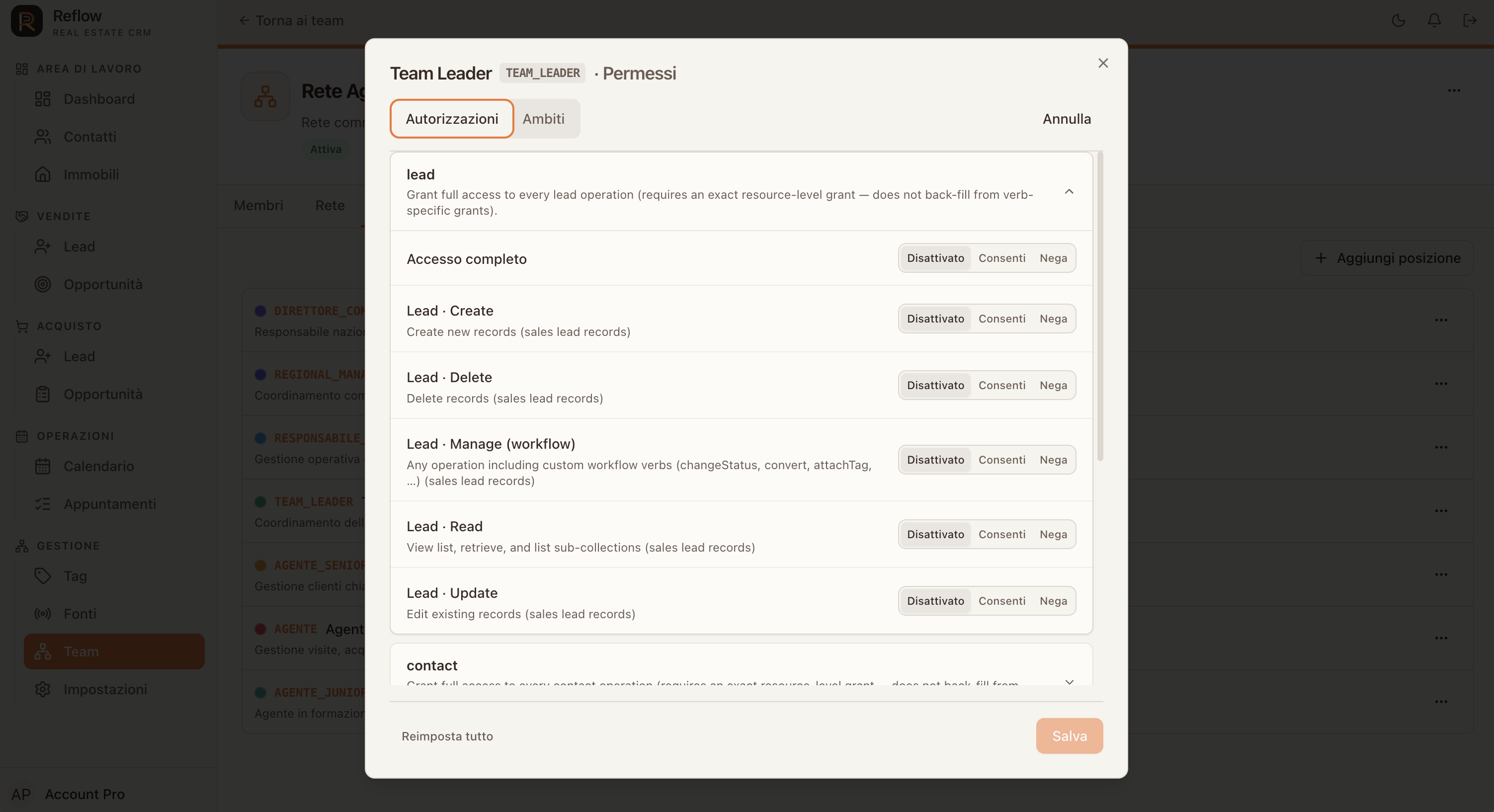Set Lead · Update to Disattivato
Screen dimensions: 1494x812
pyautogui.click(x=935, y=601)
